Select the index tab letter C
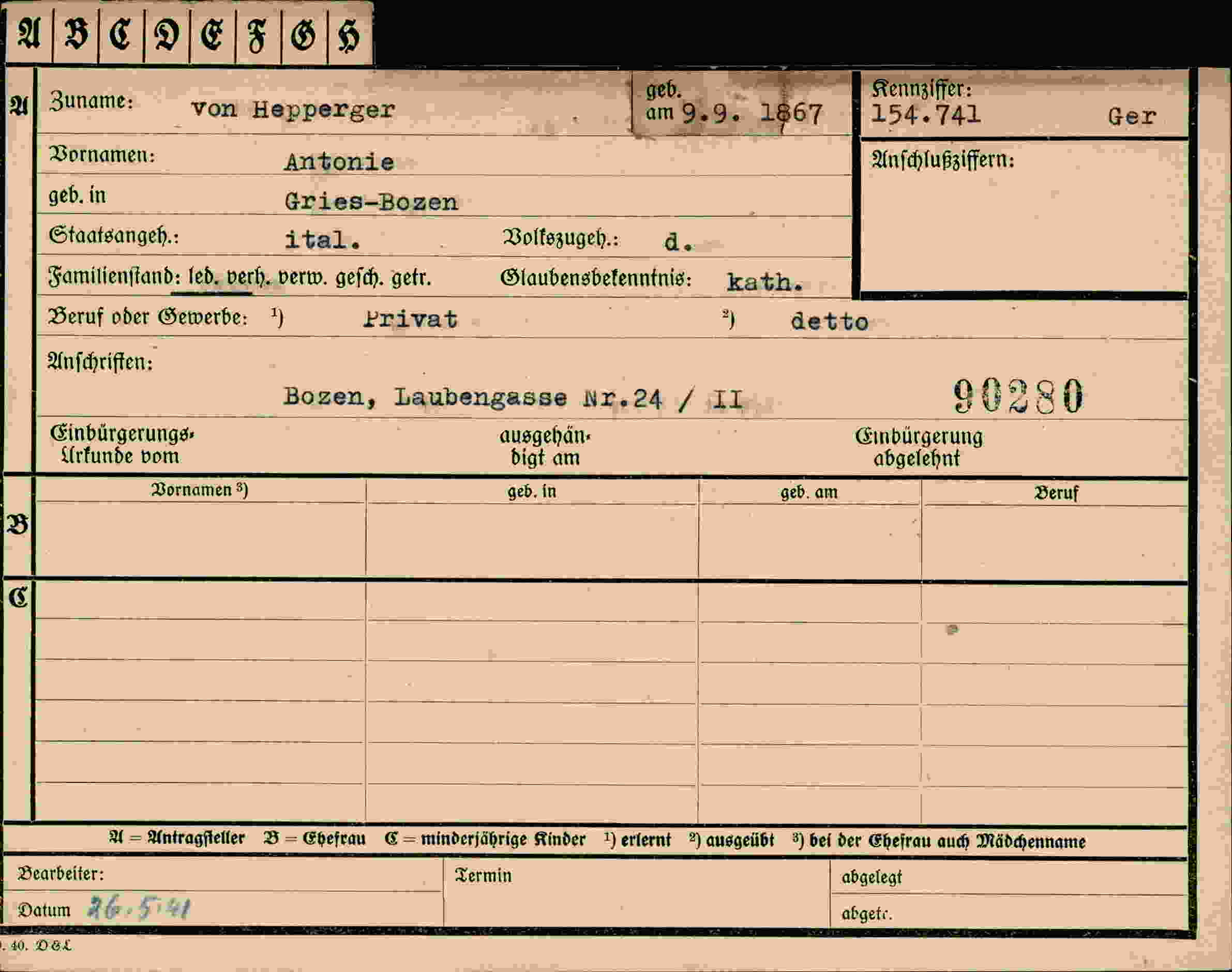 pyautogui.click(x=121, y=34)
